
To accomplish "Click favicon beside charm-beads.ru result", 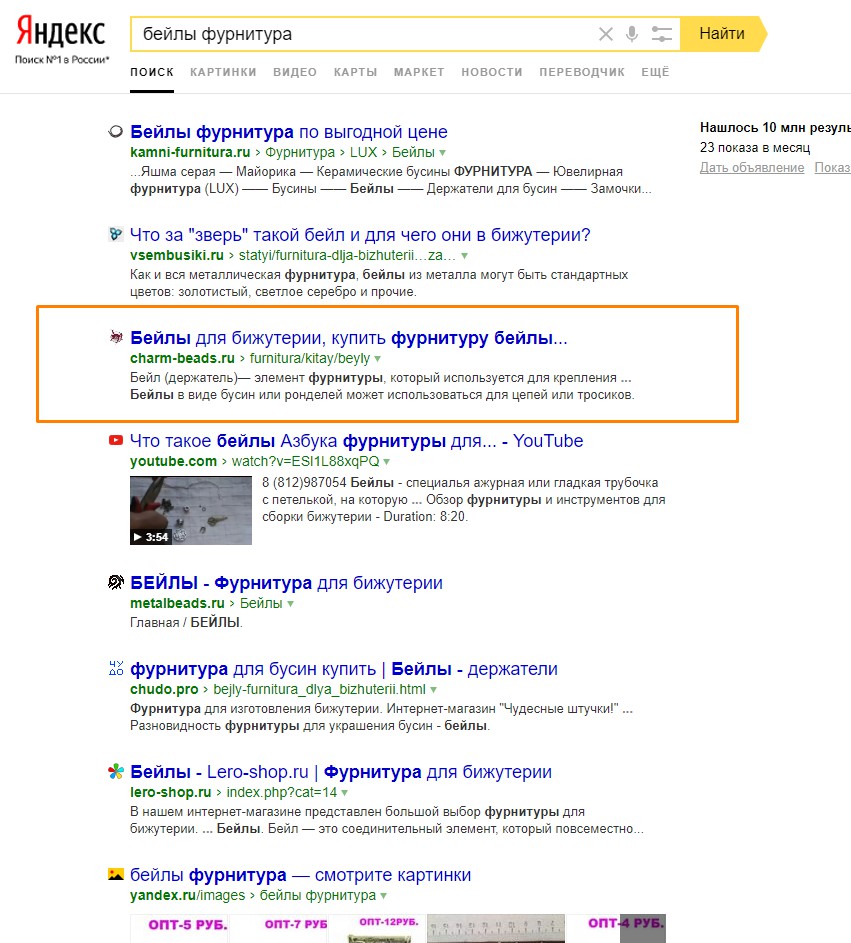I will click(x=115, y=337).
